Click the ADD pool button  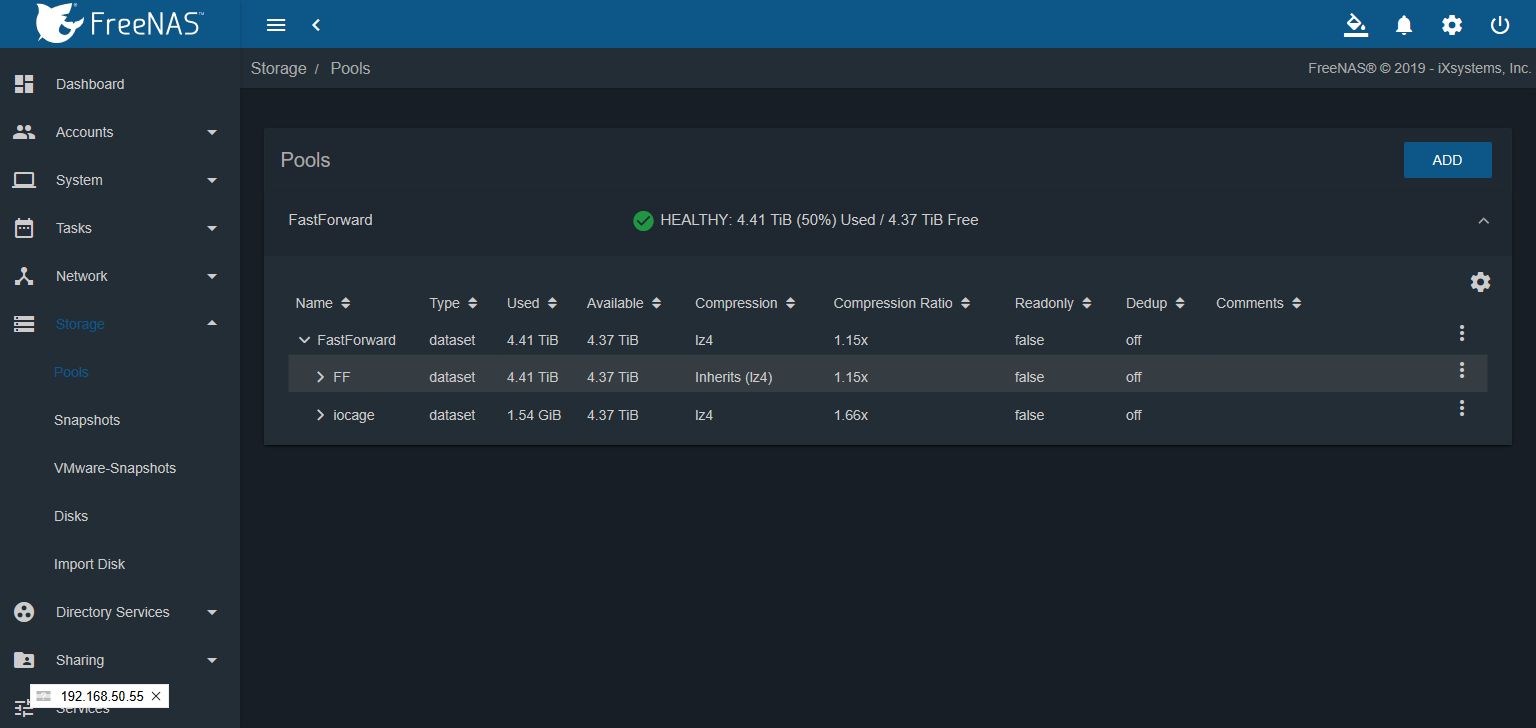coord(1447,160)
